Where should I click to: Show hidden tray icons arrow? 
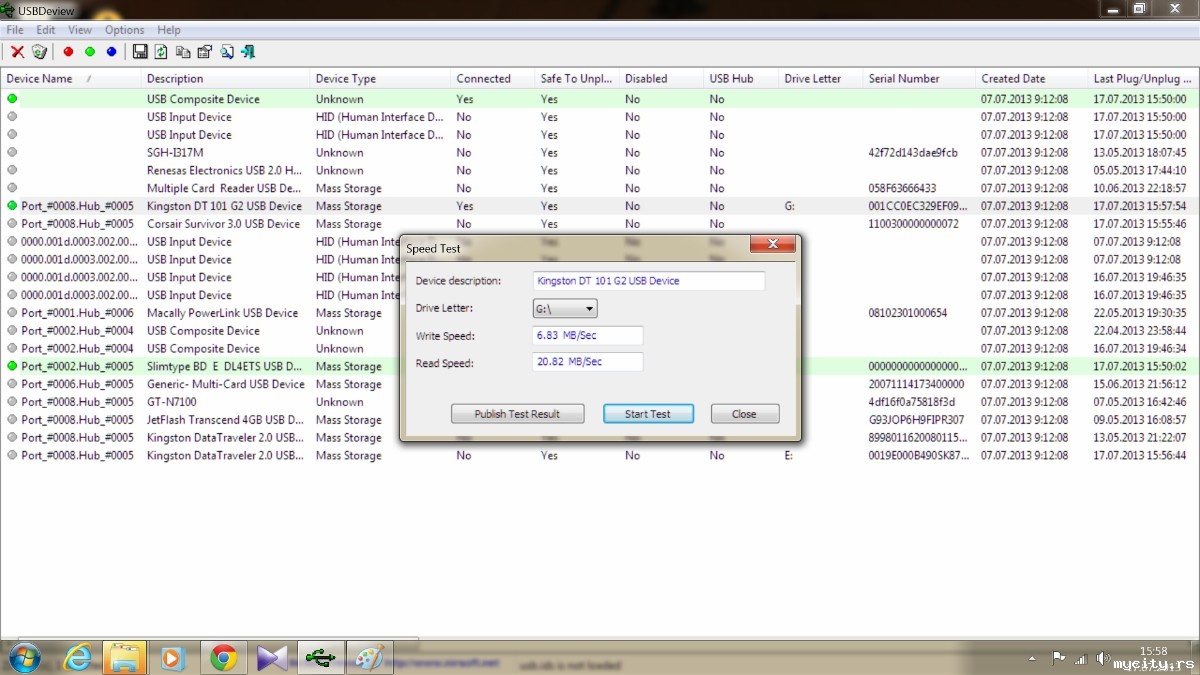coord(1032,658)
